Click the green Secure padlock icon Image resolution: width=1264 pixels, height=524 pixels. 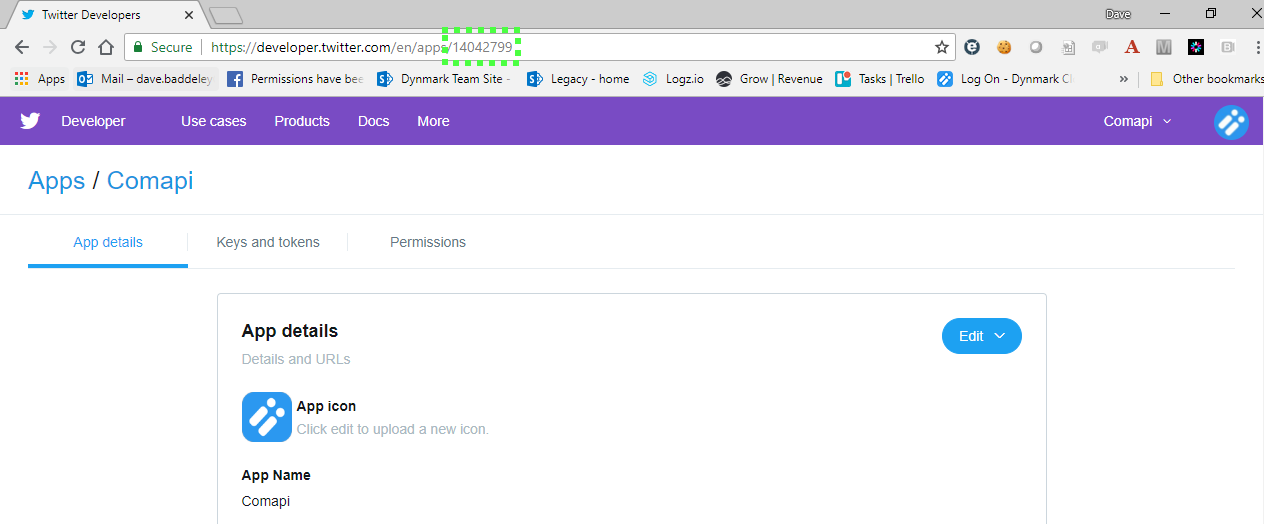137,47
